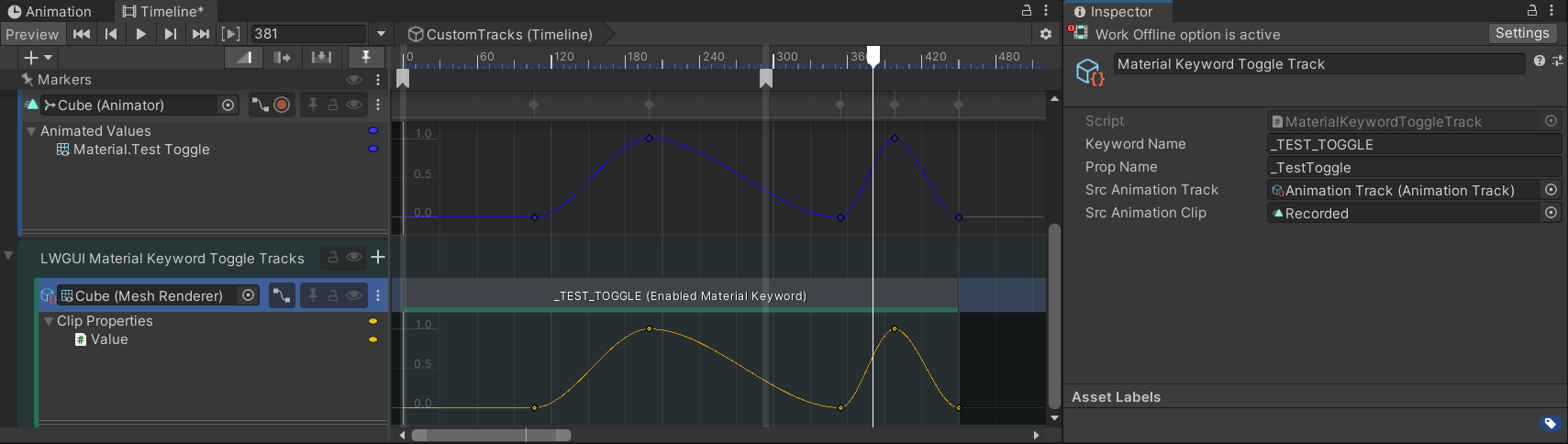Pin the Cube (Mesh Renderer) track

tap(313, 295)
